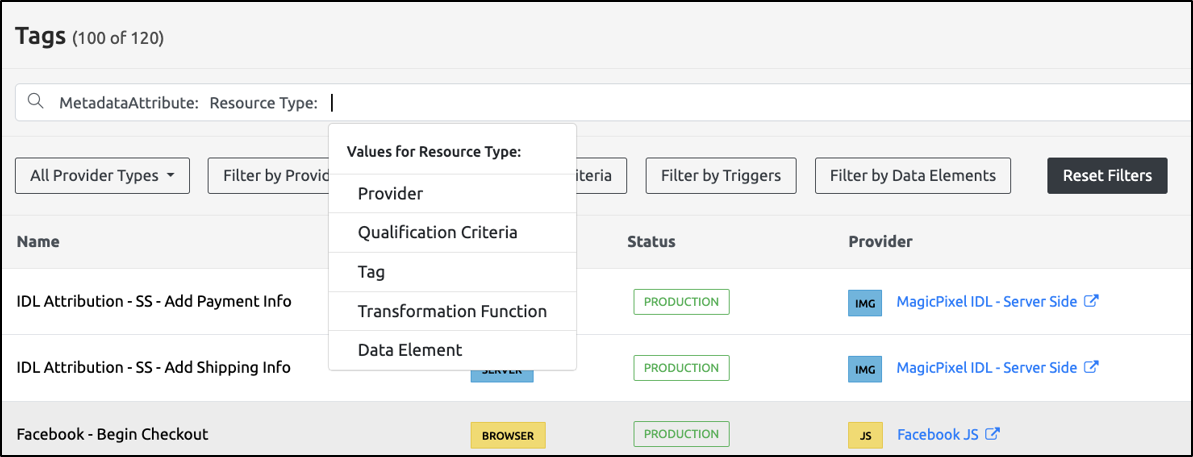Click the BROWSER type badge

[x=507, y=435]
